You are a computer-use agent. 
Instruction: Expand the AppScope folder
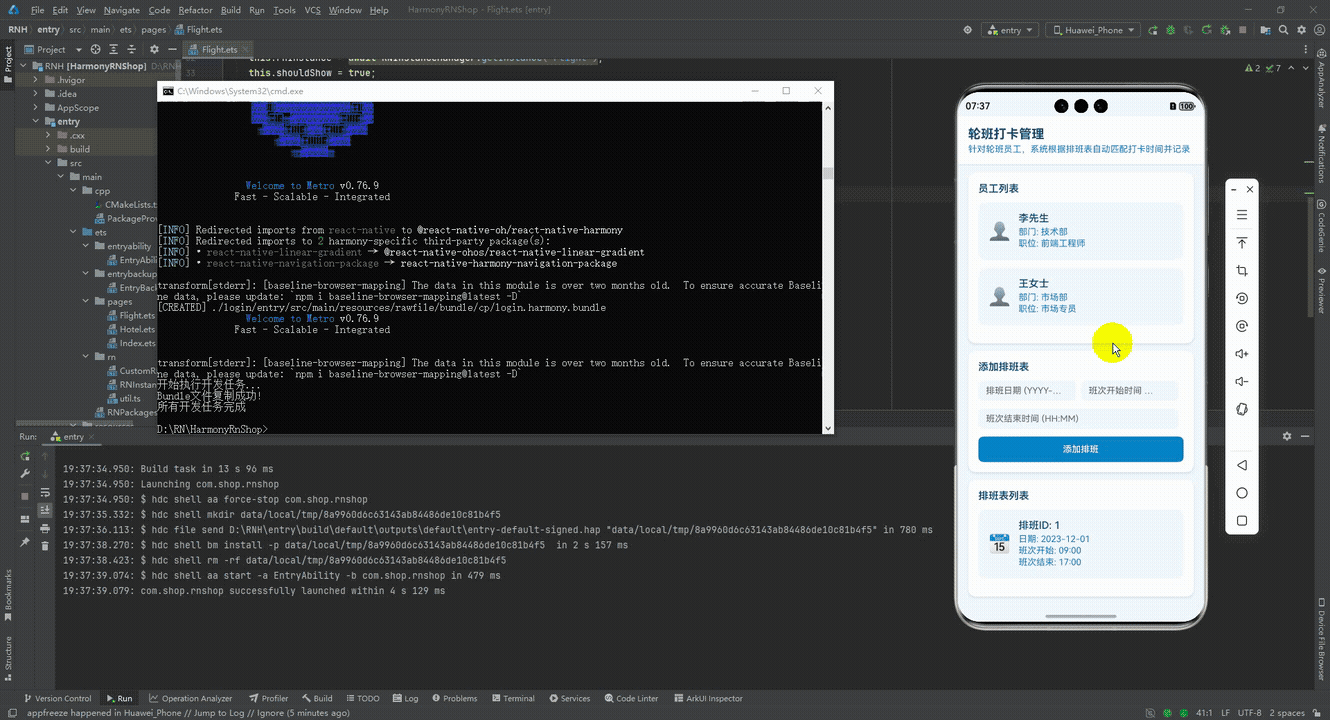click(x=36, y=108)
